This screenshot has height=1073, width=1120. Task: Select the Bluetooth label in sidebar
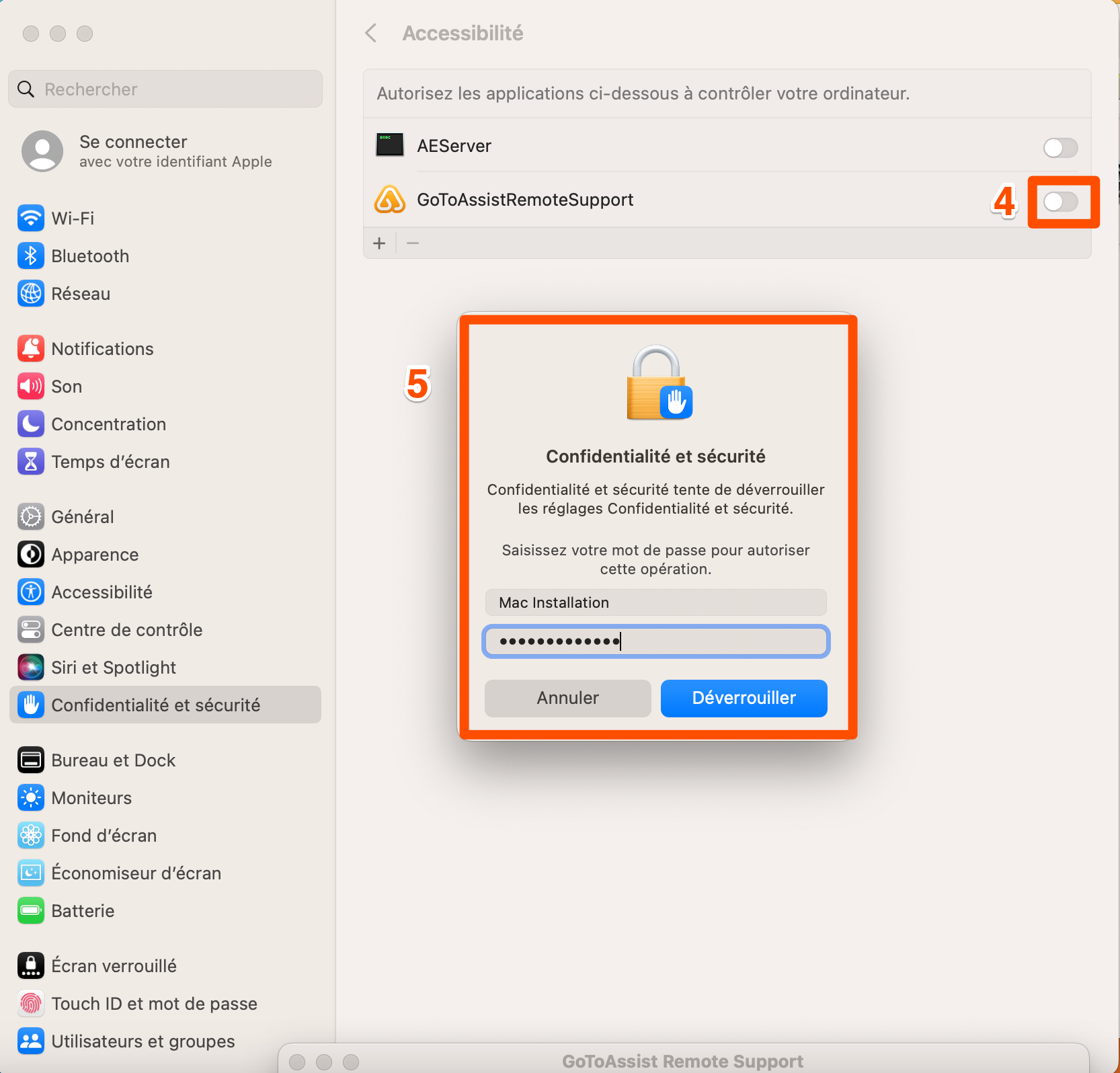click(x=90, y=256)
